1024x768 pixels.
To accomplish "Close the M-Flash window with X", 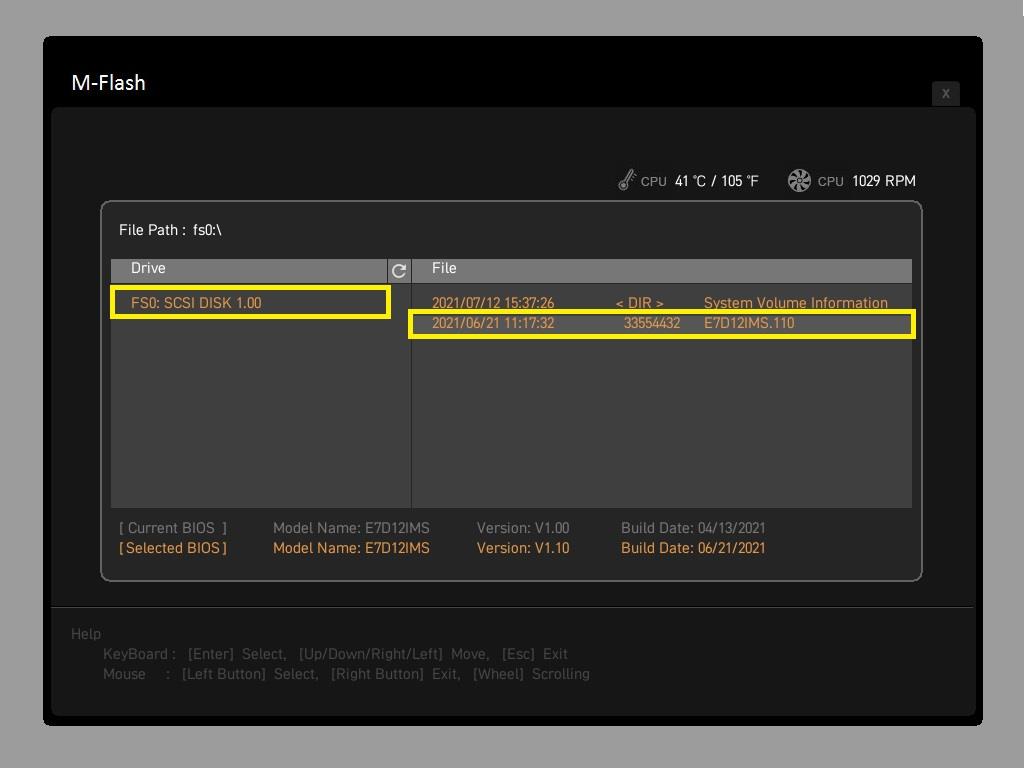I will point(945,93).
